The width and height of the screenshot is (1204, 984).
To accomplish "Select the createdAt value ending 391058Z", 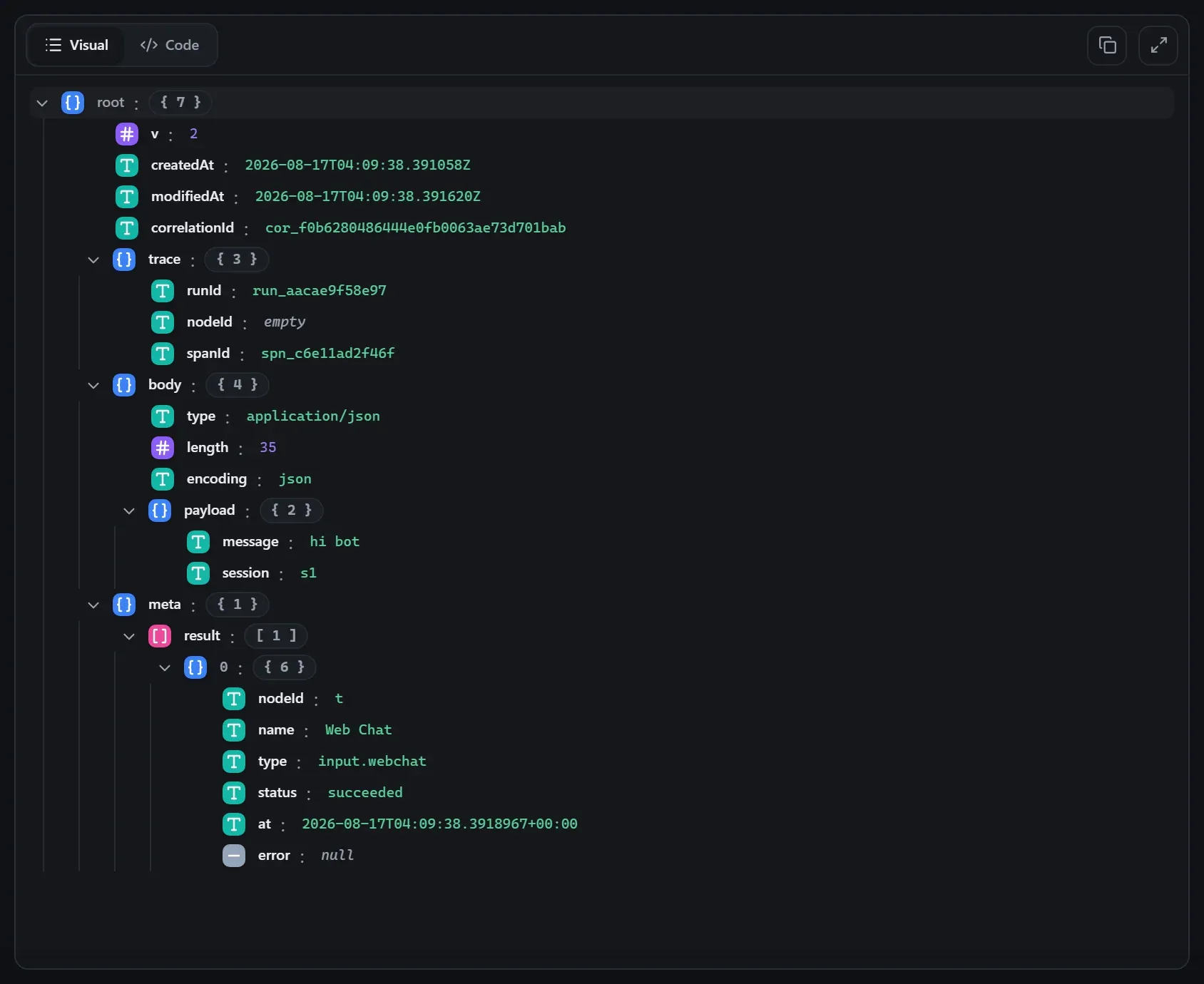I will click(x=358, y=165).
